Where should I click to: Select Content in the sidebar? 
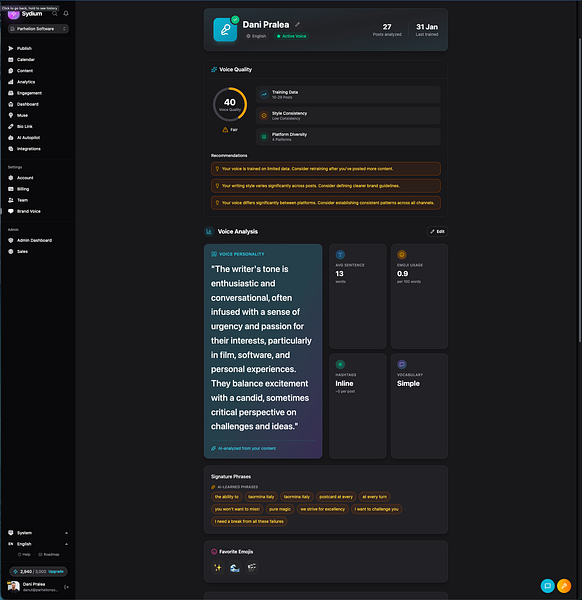[x=25, y=71]
